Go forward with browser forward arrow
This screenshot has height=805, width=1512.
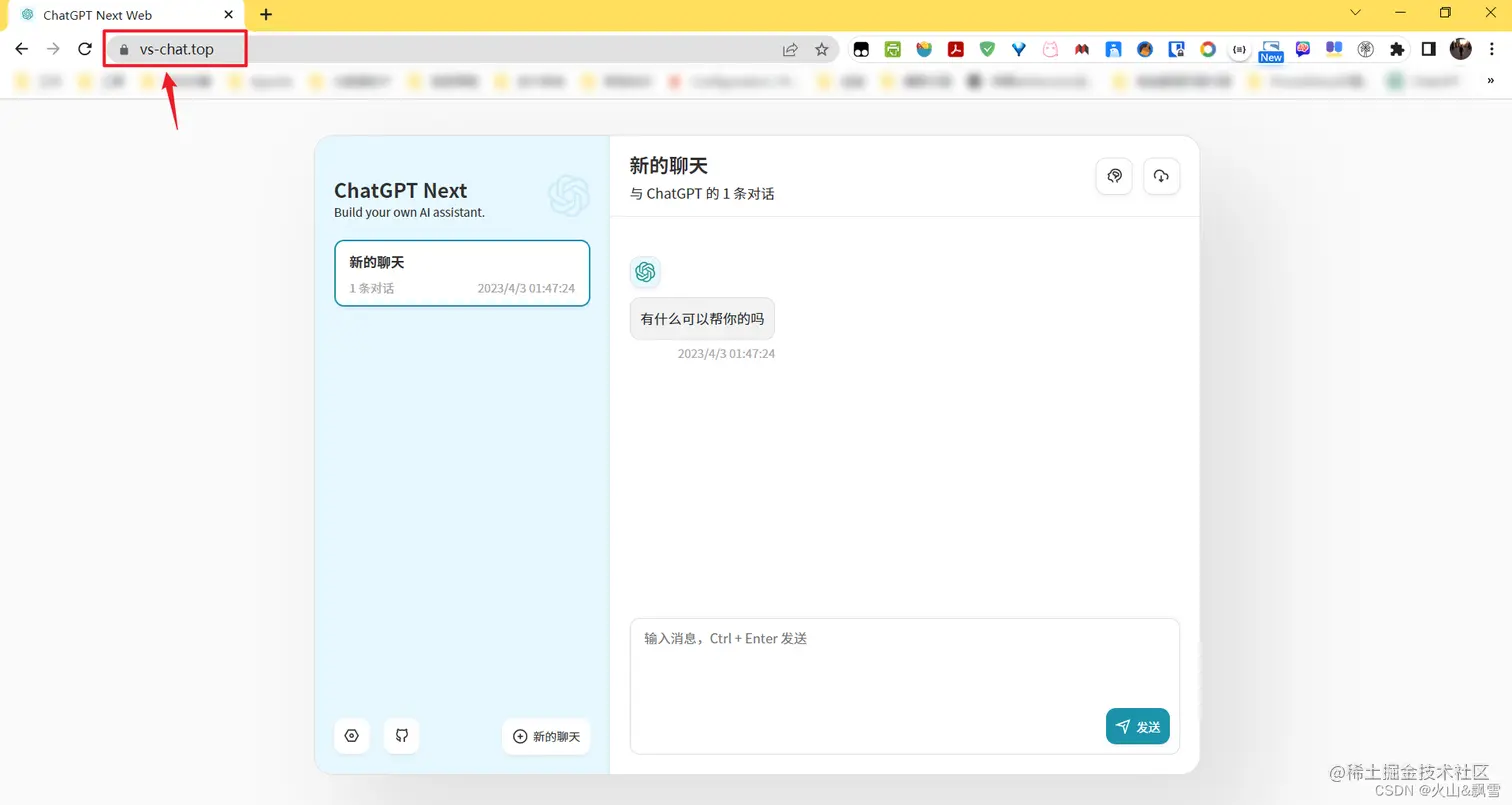coord(54,49)
